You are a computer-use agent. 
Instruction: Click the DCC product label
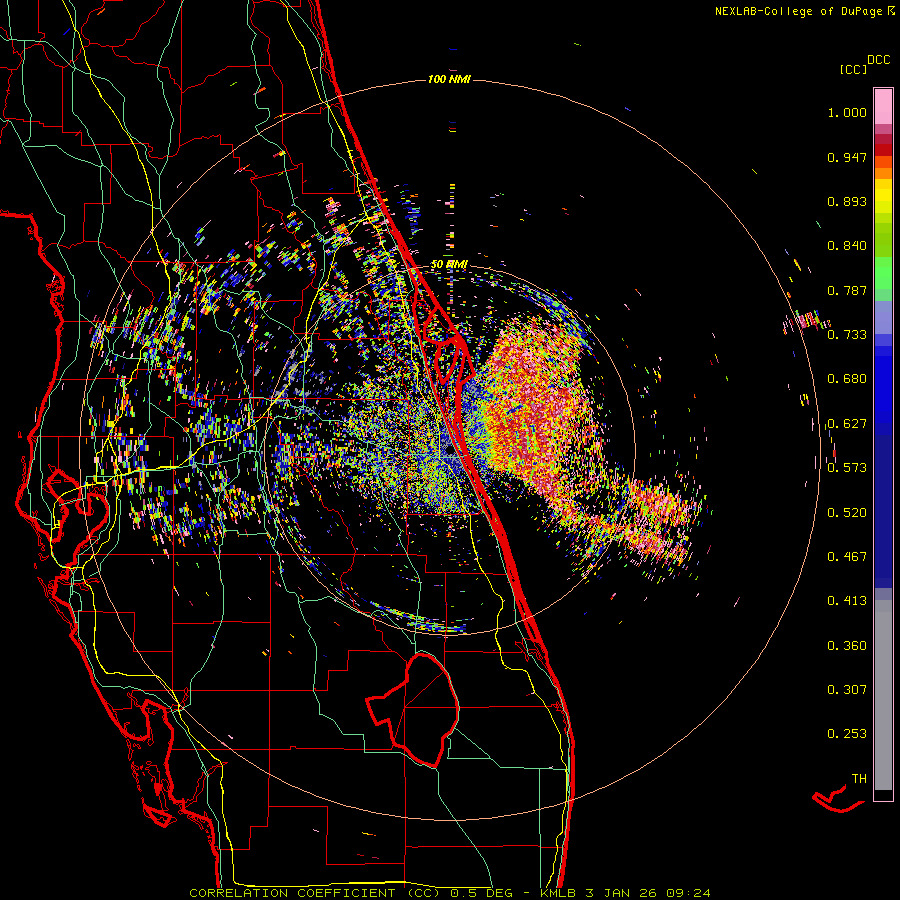click(879, 60)
